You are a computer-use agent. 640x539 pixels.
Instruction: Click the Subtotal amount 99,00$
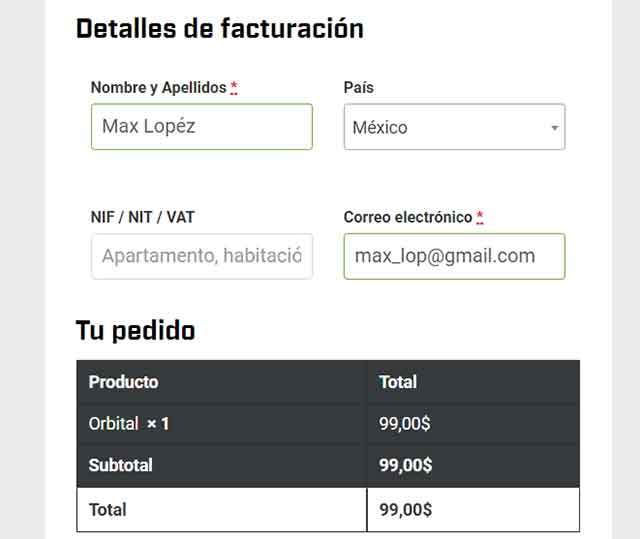tap(405, 465)
